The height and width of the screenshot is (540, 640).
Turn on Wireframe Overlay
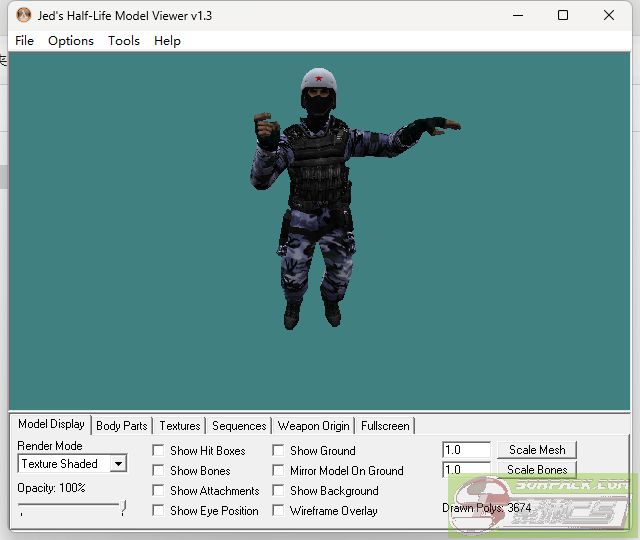click(x=278, y=511)
